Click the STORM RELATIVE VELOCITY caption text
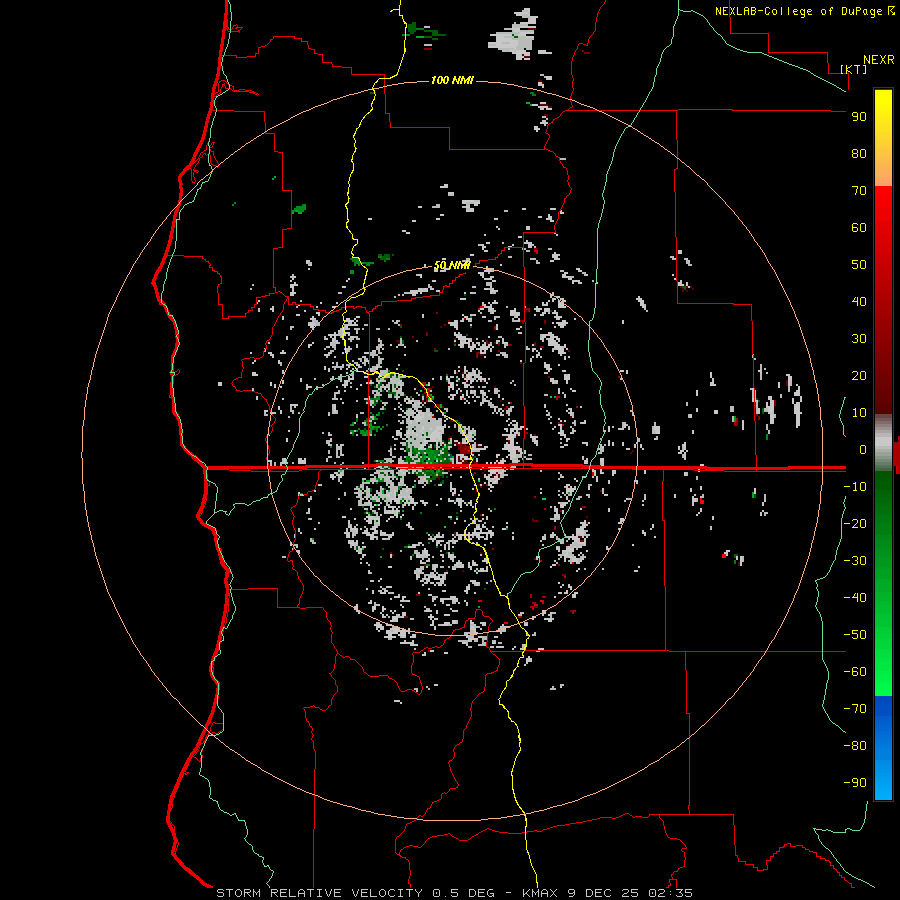900x900 pixels. click(321, 893)
